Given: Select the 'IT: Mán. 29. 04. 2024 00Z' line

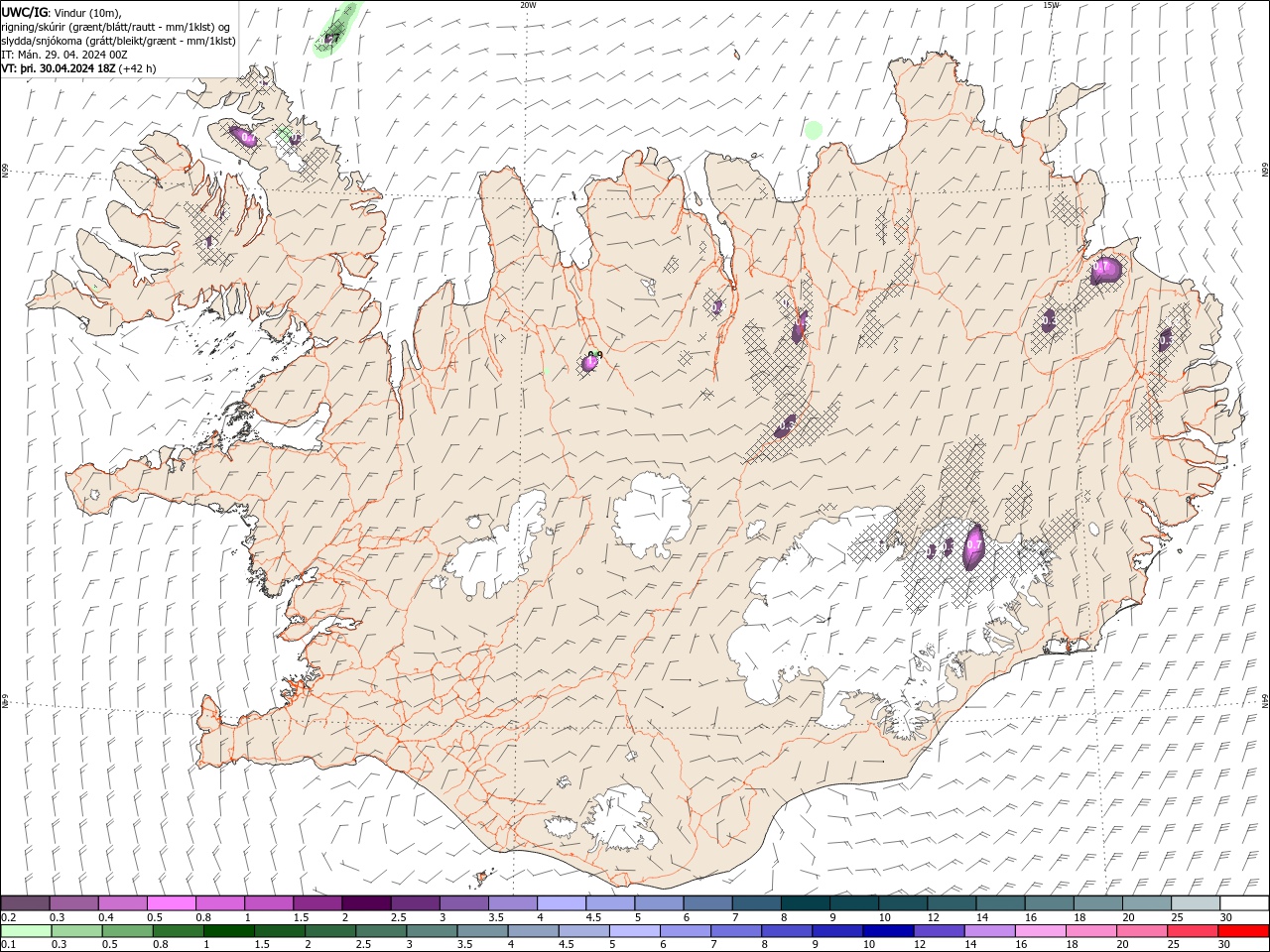Looking at the screenshot, I should (x=63, y=55).
